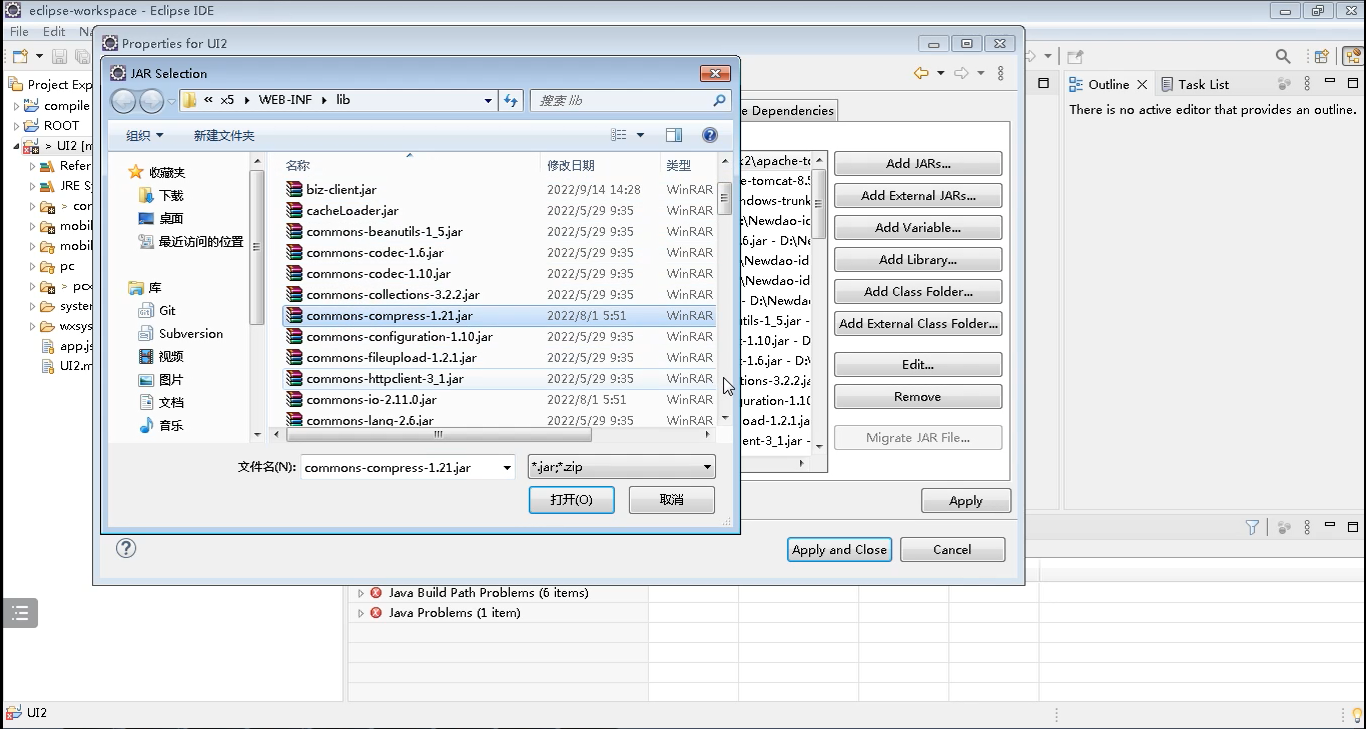
Task: Click the 取消 cancel button in JAR Selection
Action: click(672, 500)
